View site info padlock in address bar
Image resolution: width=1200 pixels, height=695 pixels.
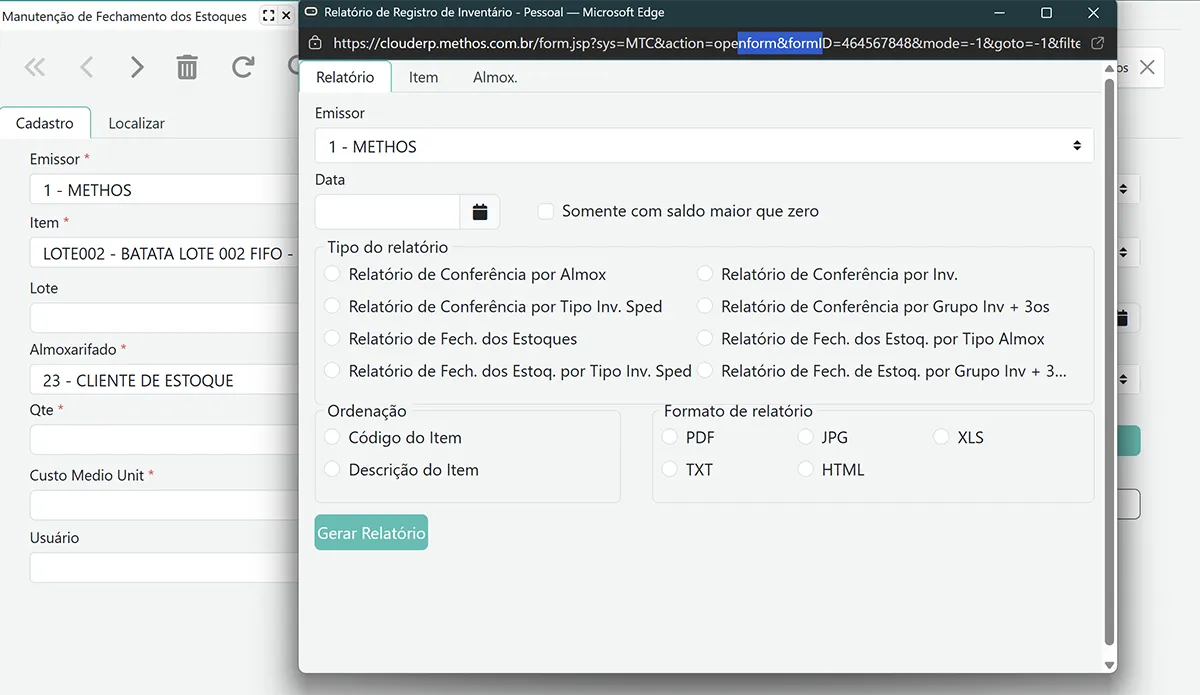click(315, 43)
